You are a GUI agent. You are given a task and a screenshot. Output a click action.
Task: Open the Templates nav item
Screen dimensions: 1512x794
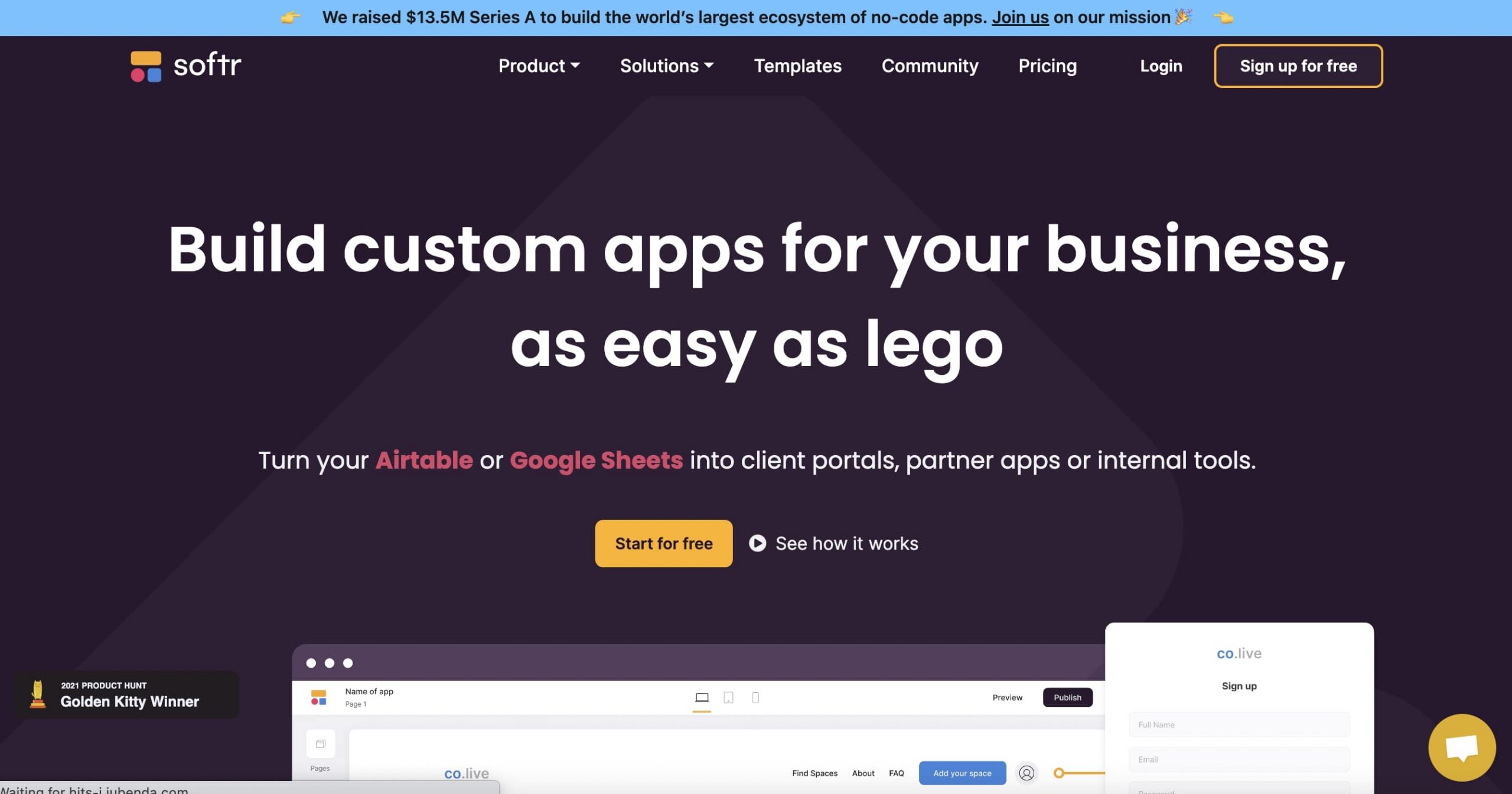click(797, 66)
